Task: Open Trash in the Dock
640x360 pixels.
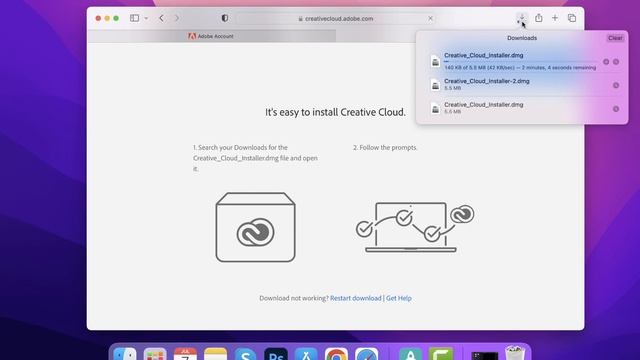Action: pyautogui.click(x=515, y=353)
